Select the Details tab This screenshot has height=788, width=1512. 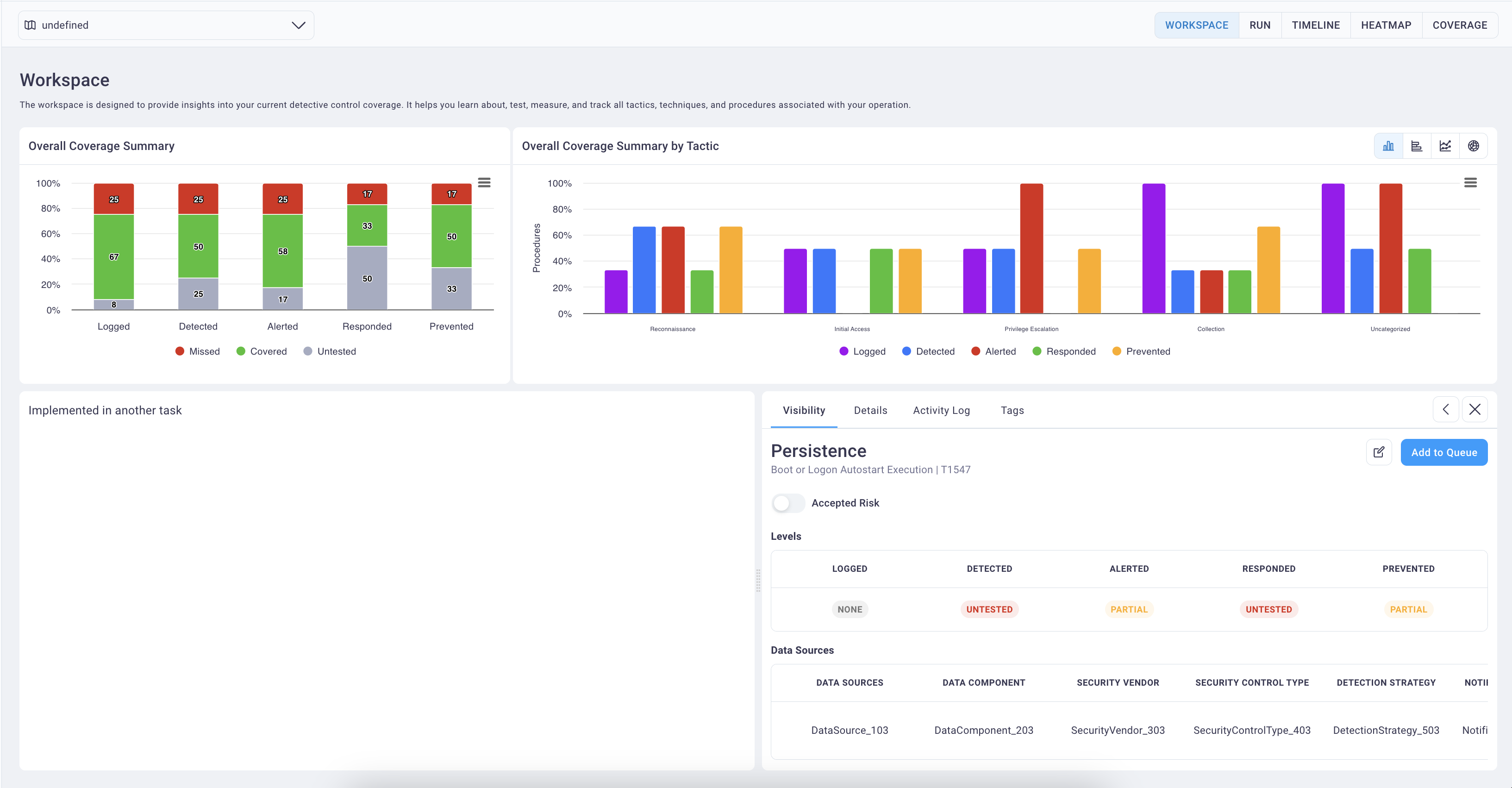click(x=870, y=410)
